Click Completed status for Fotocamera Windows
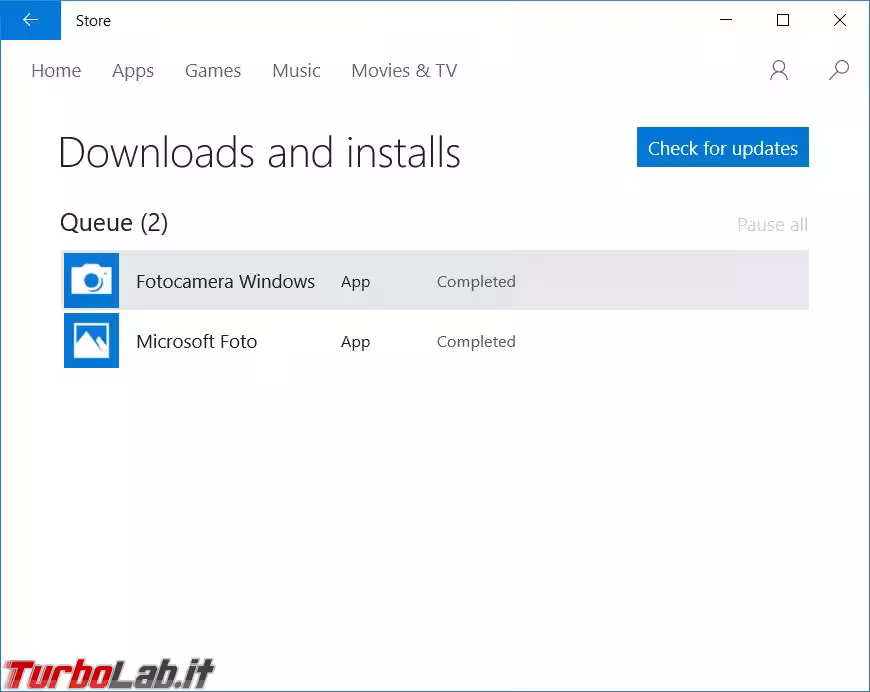 [476, 282]
